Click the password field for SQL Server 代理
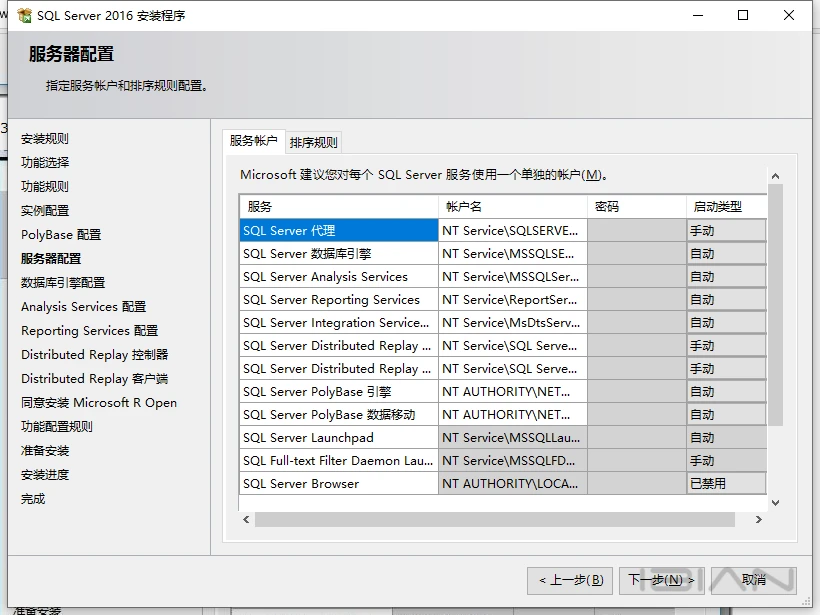820x615 pixels. click(x=637, y=231)
